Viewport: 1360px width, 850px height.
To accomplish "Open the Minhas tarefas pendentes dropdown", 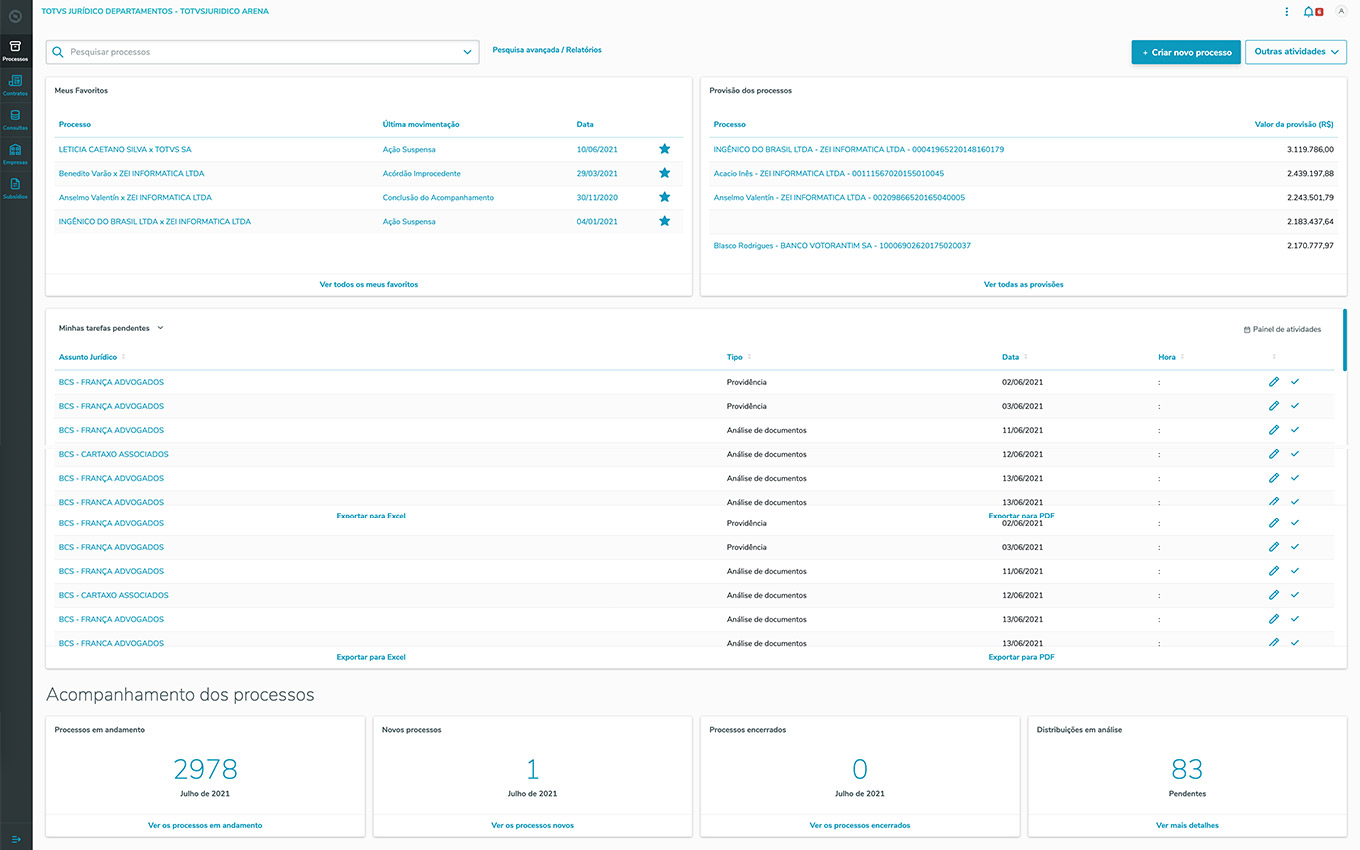I will click(x=160, y=328).
